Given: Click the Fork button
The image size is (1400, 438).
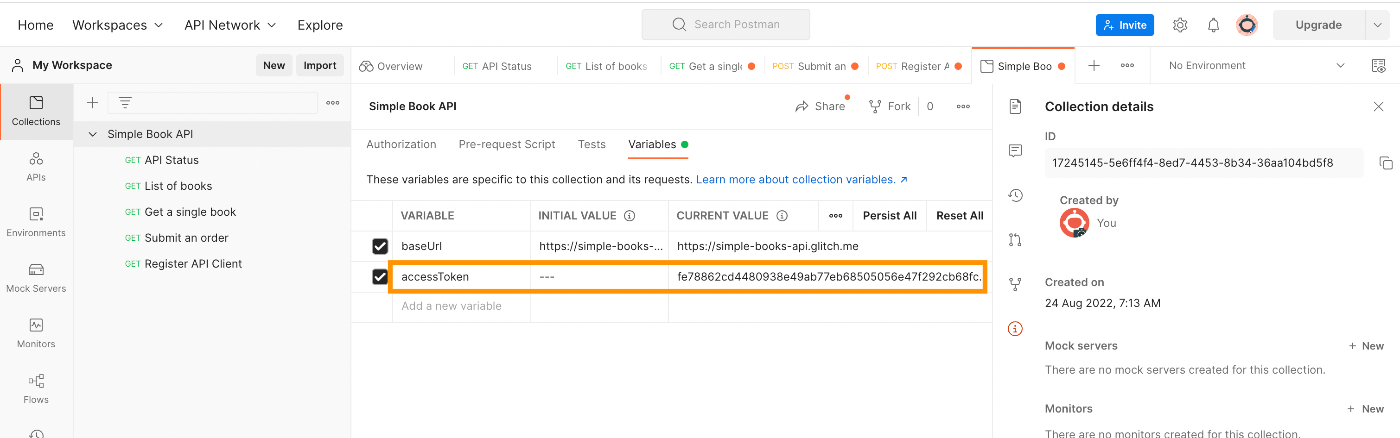Looking at the screenshot, I should point(890,106).
